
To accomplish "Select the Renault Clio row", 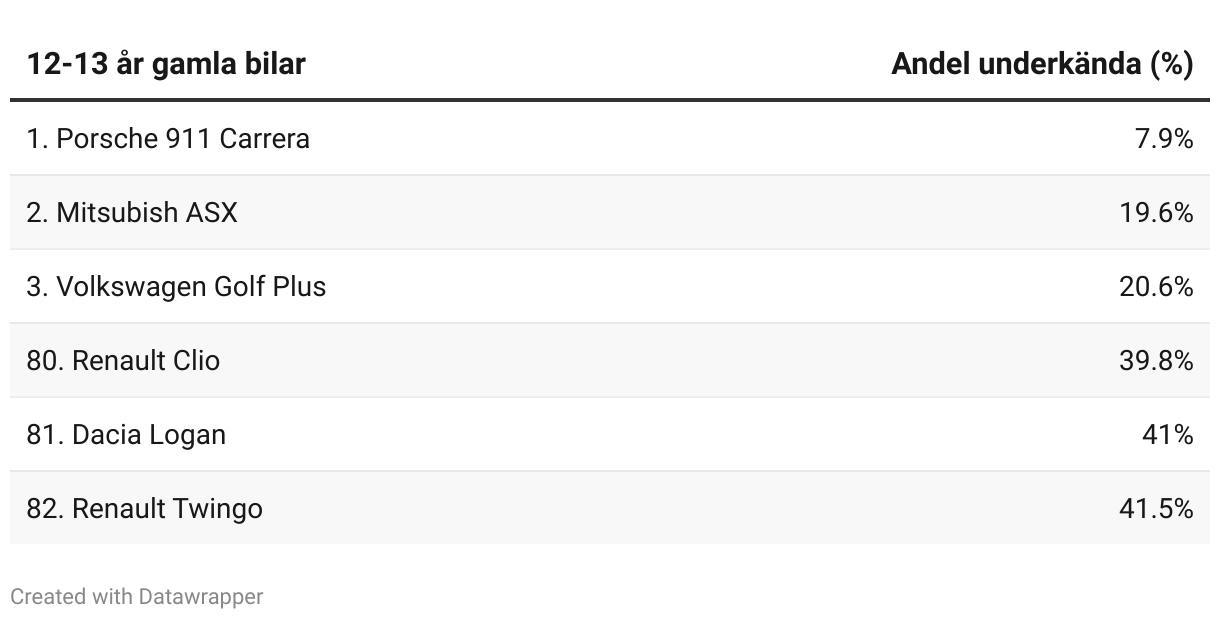I will coord(610,360).
